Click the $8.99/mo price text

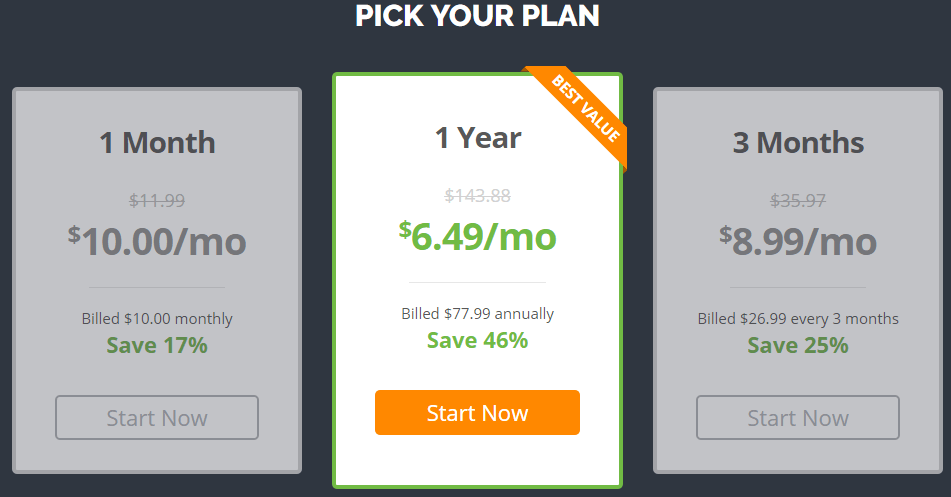pos(798,241)
